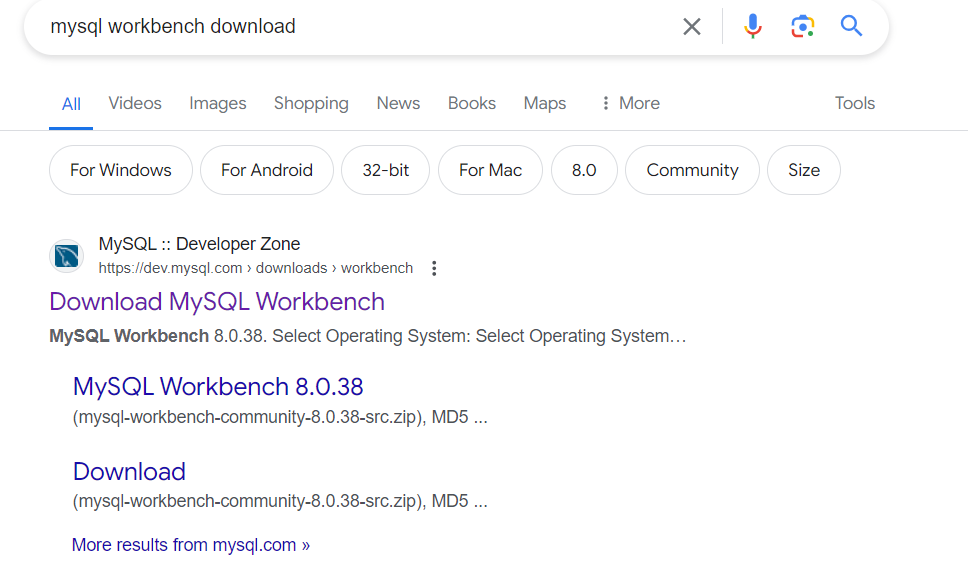Open Google Lens image search icon

pos(803,27)
